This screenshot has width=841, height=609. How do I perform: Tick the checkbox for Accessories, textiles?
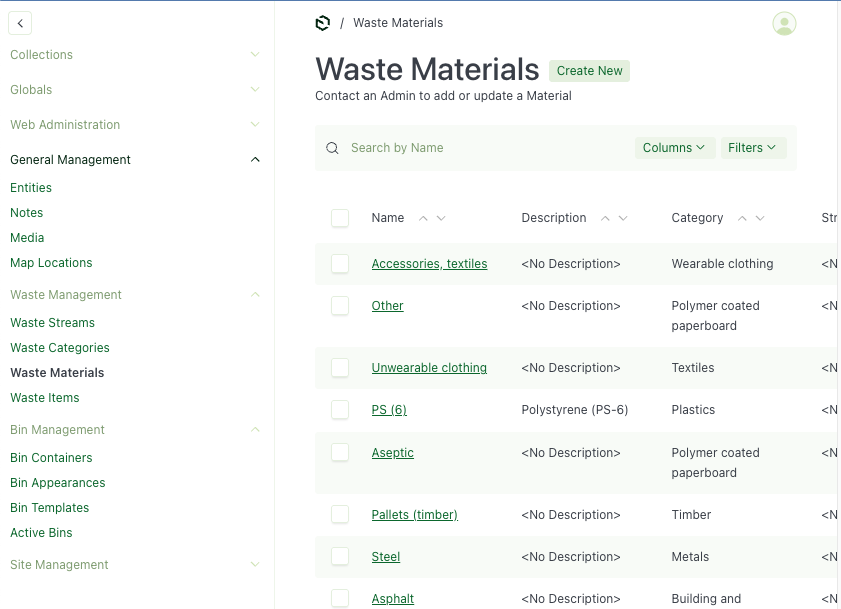tap(340, 264)
